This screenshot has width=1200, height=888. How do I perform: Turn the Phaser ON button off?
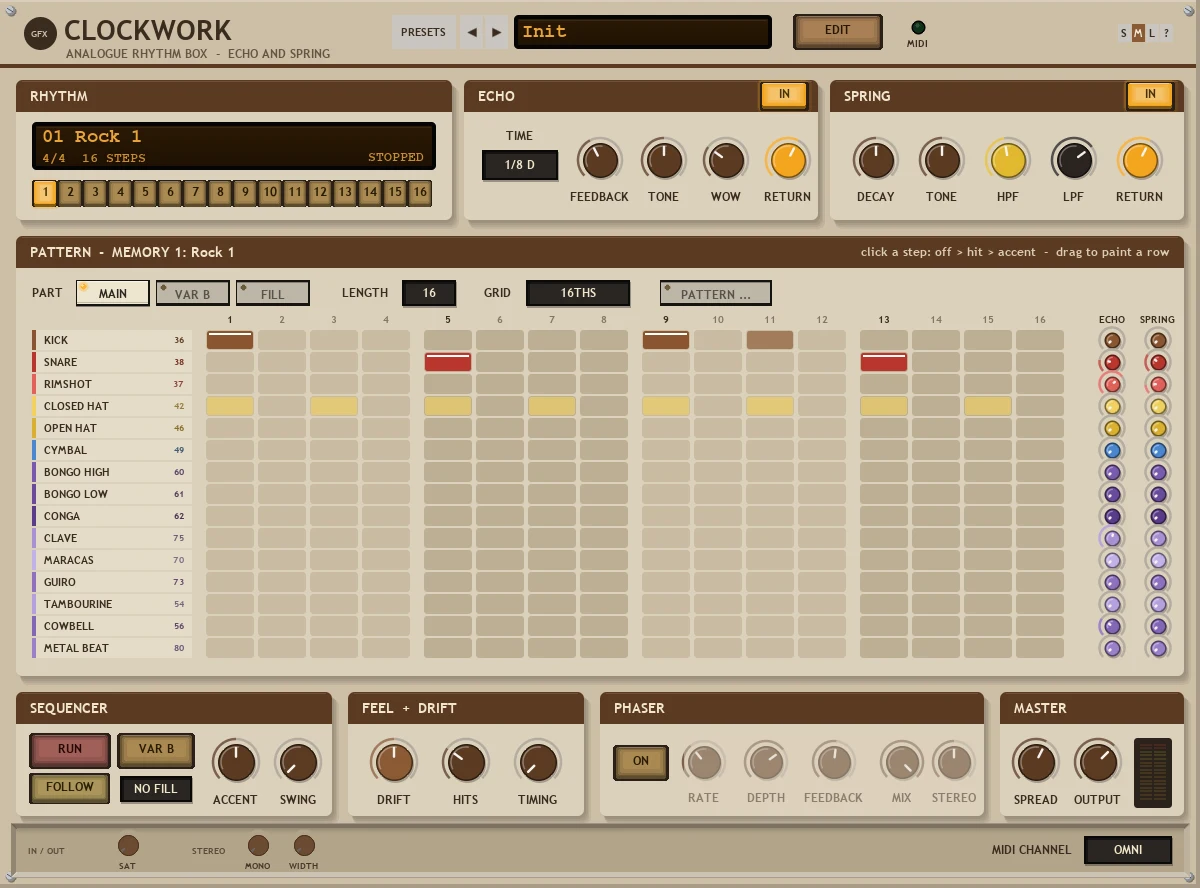[x=641, y=762]
